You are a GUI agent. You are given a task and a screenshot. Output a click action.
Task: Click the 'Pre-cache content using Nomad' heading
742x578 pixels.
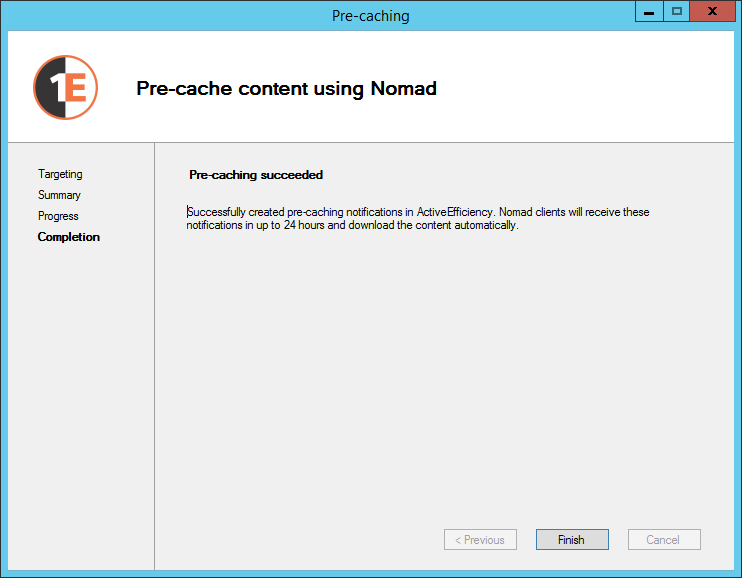[x=286, y=88]
